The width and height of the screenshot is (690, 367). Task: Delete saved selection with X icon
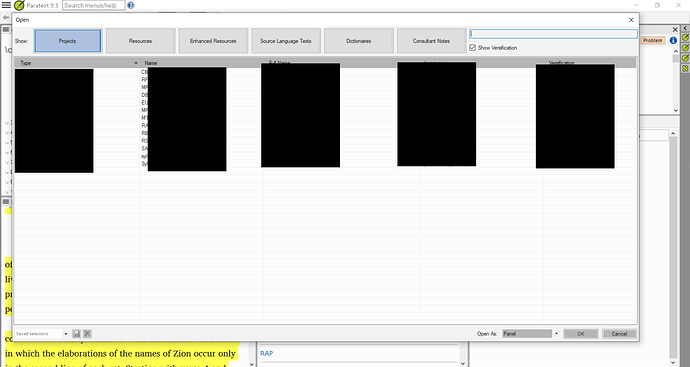tap(87, 334)
